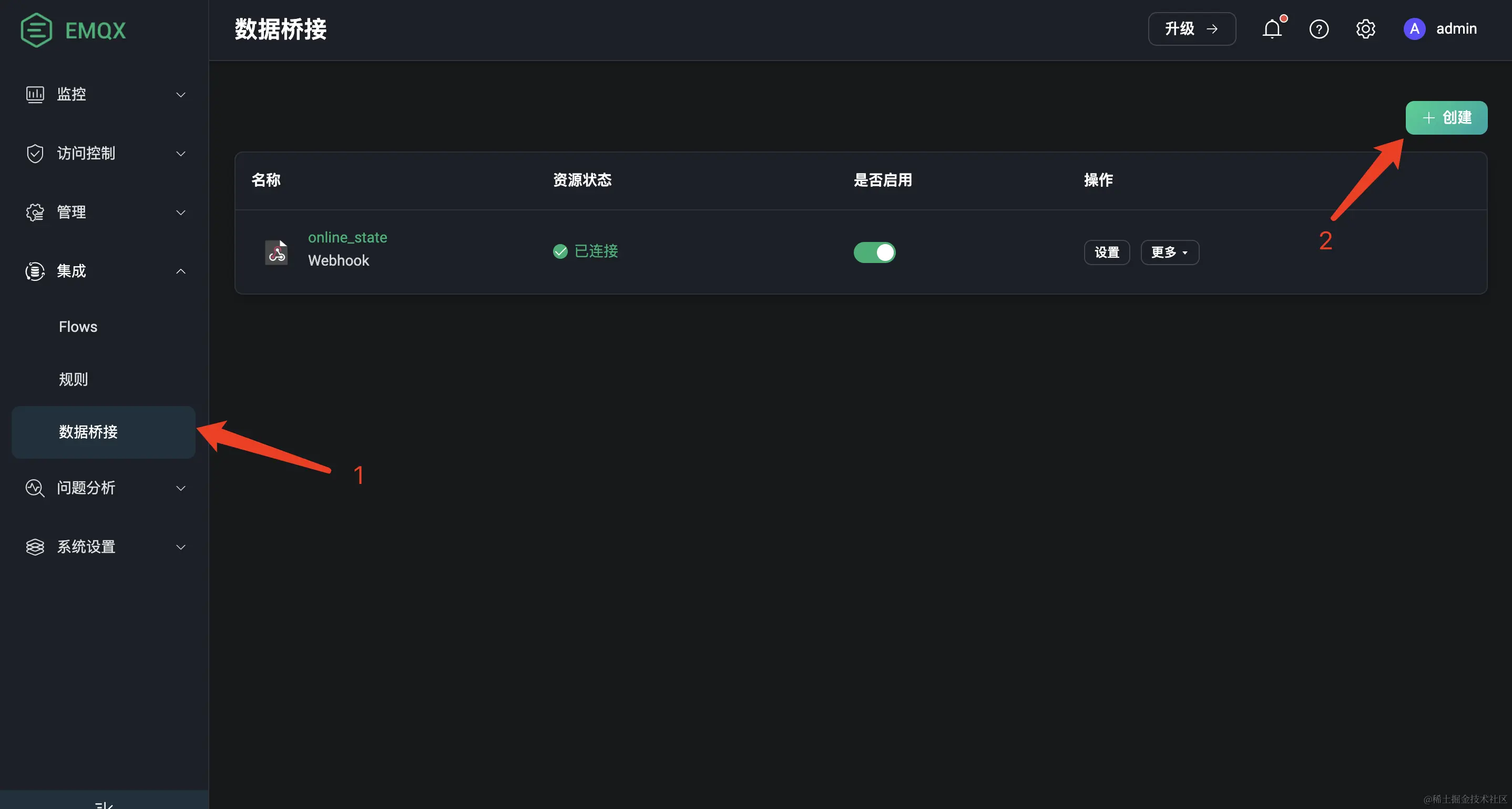Click the Webhook bridge type icon
The height and width of the screenshot is (809, 1512).
click(x=277, y=252)
